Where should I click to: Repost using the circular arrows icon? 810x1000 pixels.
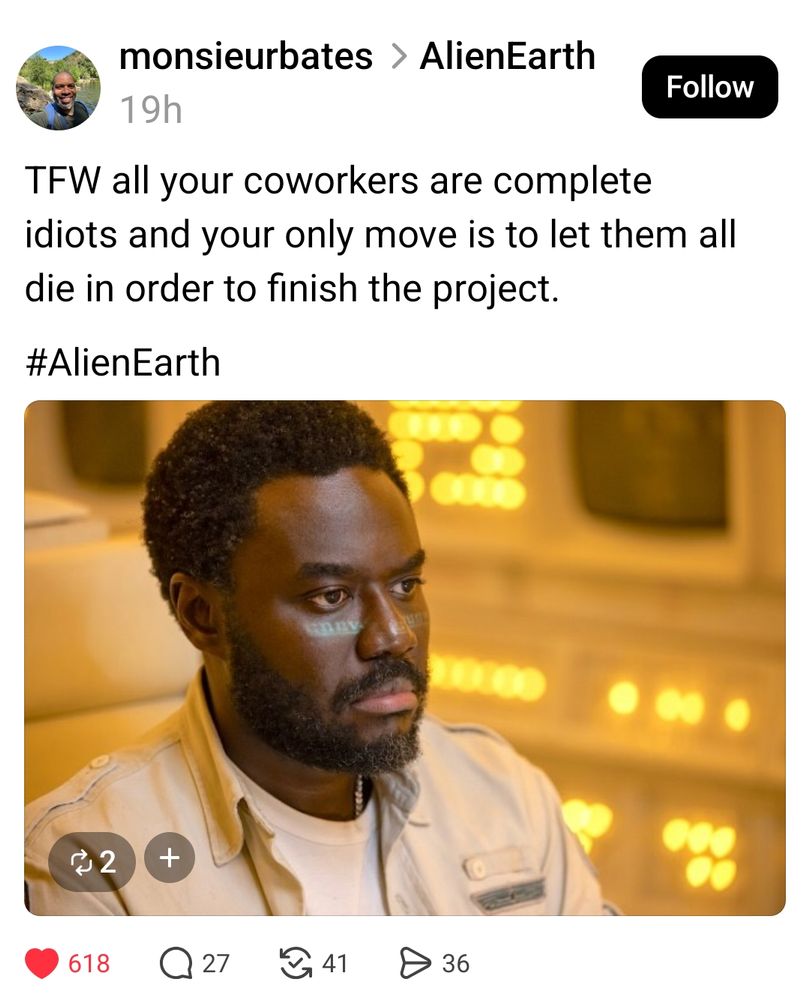click(296, 963)
